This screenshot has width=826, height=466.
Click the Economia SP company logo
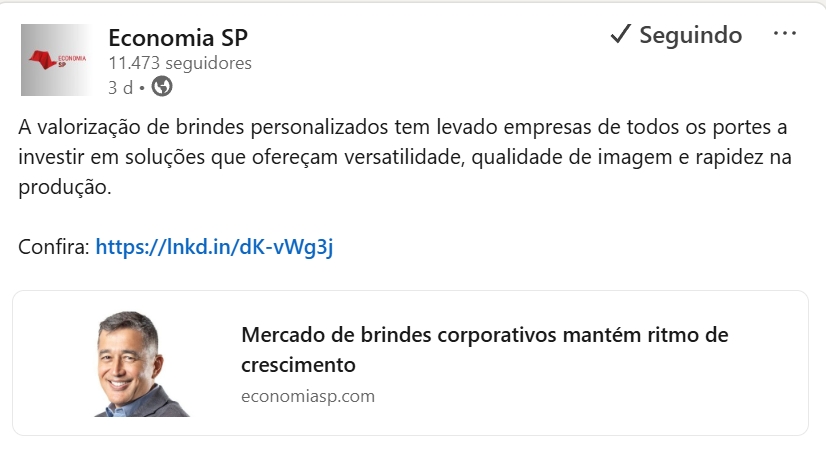point(57,60)
